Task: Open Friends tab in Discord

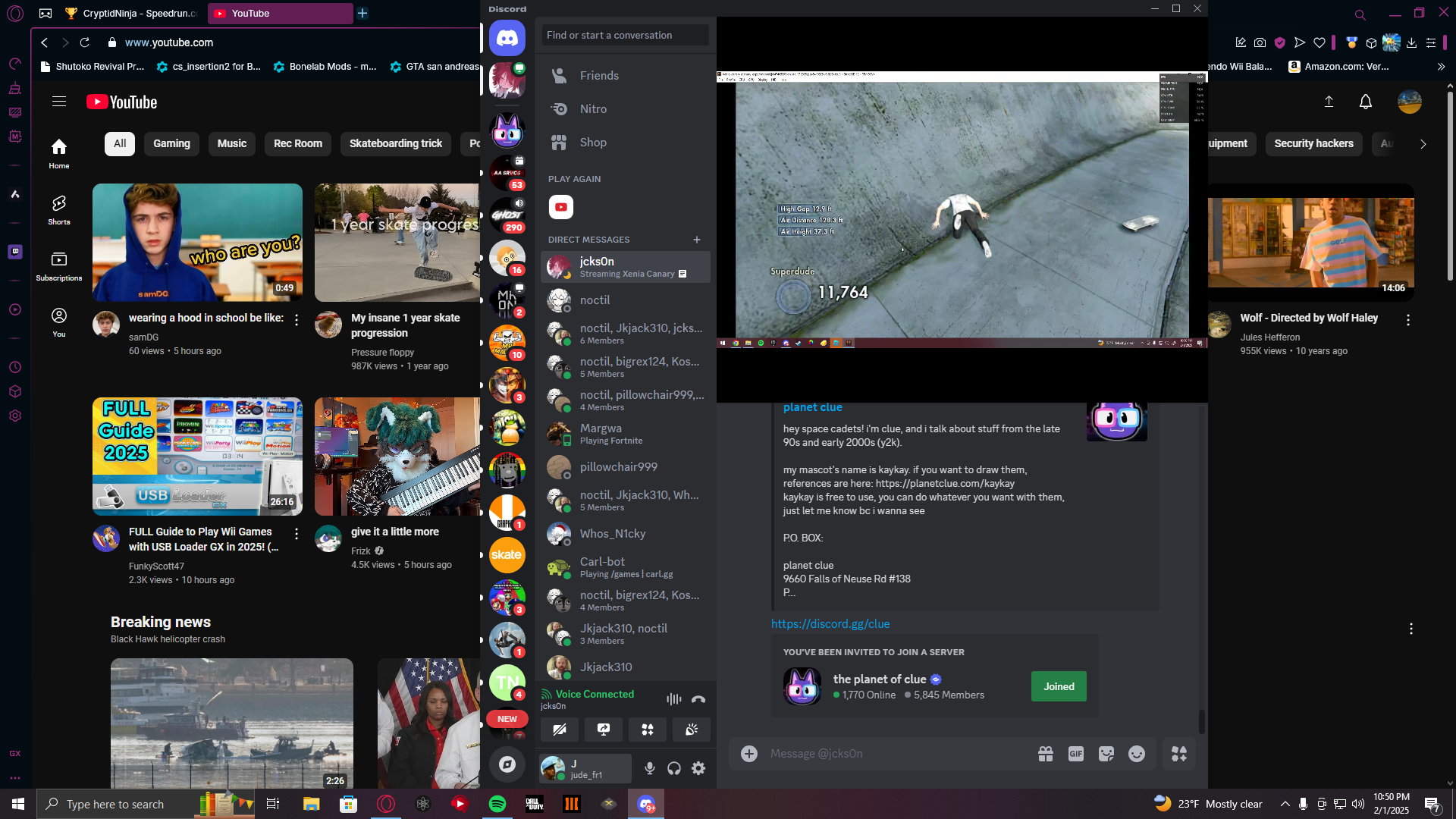Action: [x=599, y=76]
